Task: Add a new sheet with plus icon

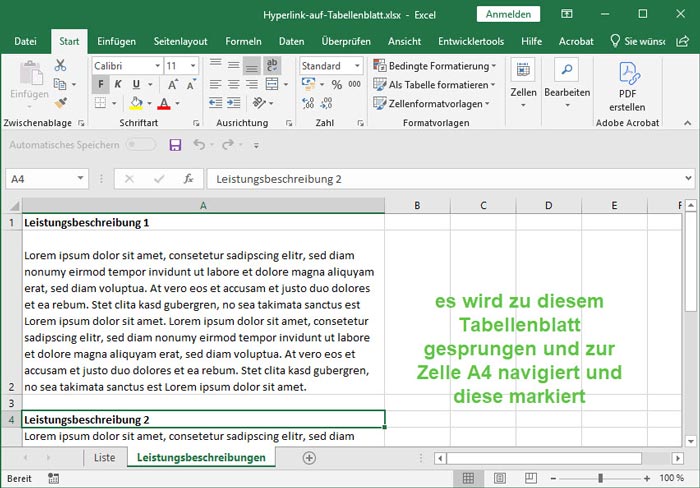Action: tap(309, 458)
